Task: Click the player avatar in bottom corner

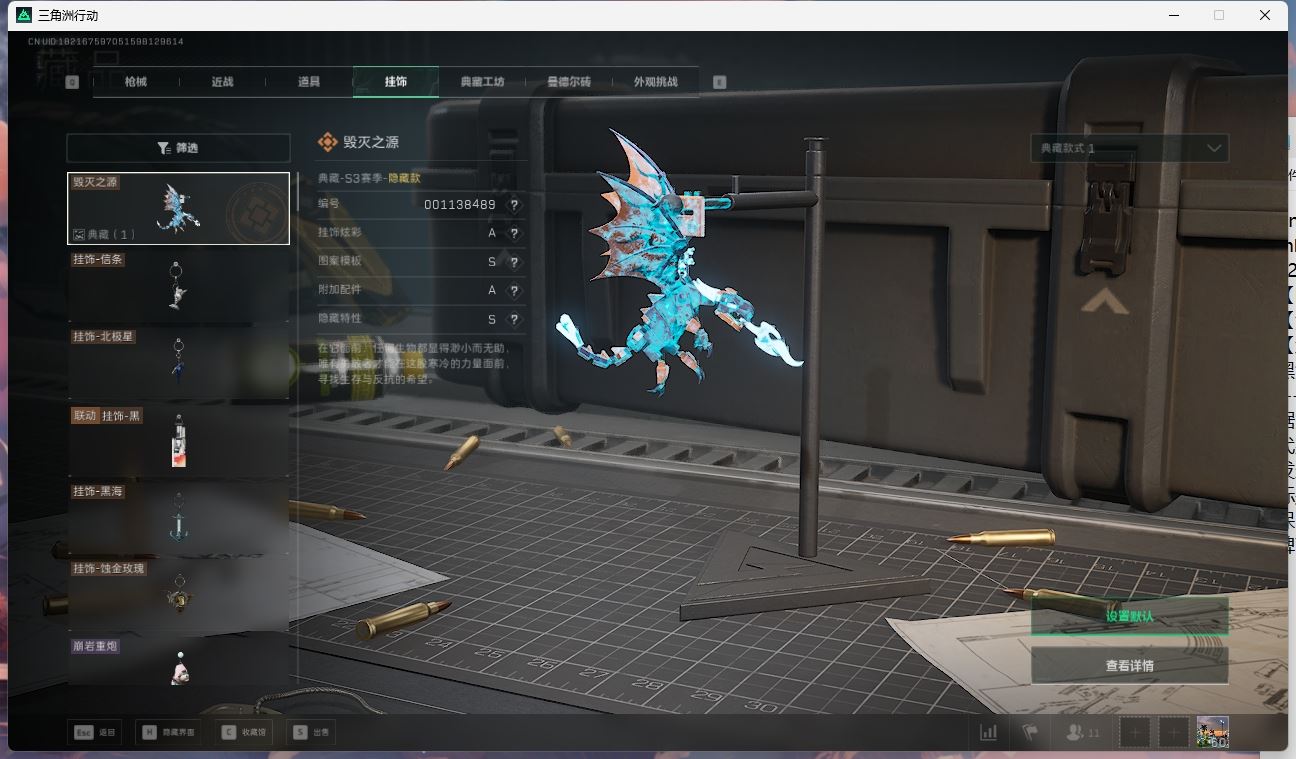Action: tap(1212, 732)
